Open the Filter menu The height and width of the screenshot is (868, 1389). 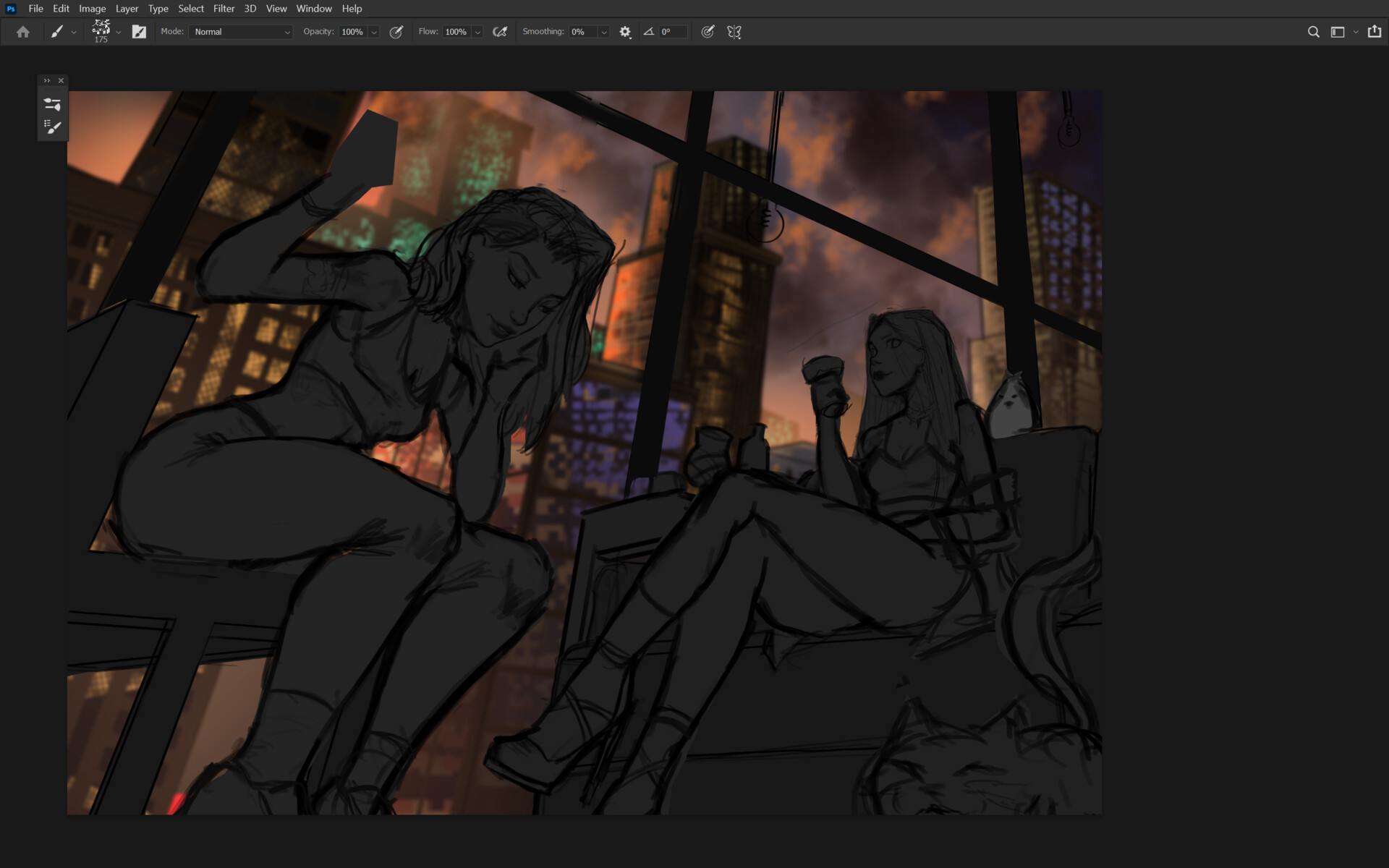pos(224,9)
